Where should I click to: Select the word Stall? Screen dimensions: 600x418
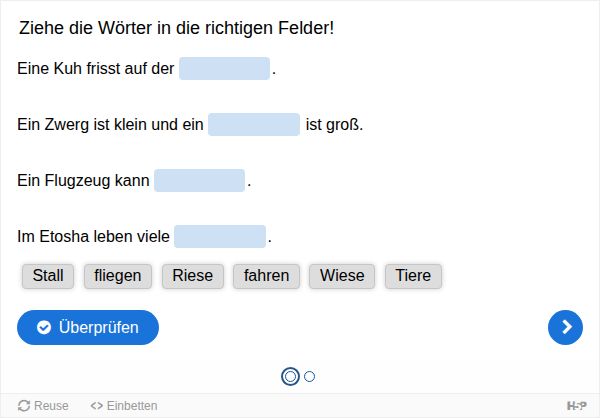click(x=48, y=276)
